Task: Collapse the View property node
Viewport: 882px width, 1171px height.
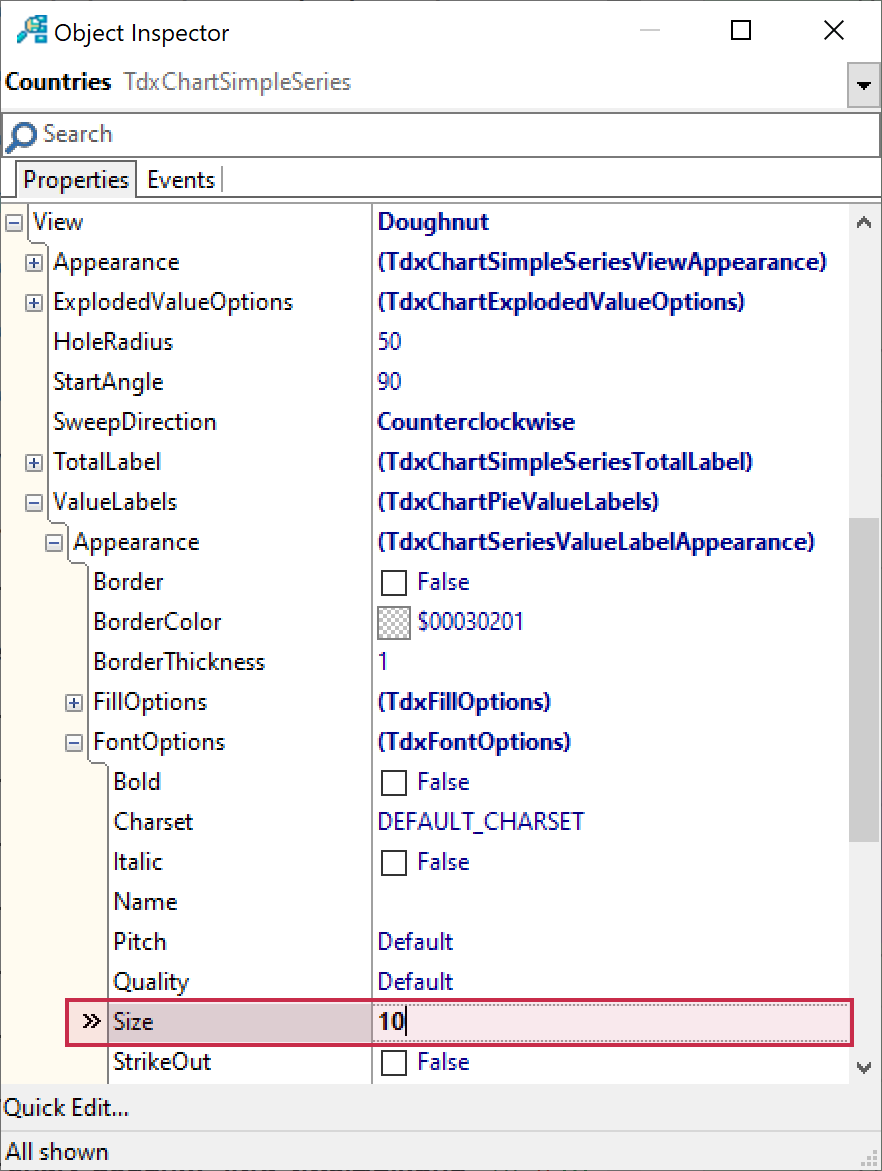Action: [14, 223]
